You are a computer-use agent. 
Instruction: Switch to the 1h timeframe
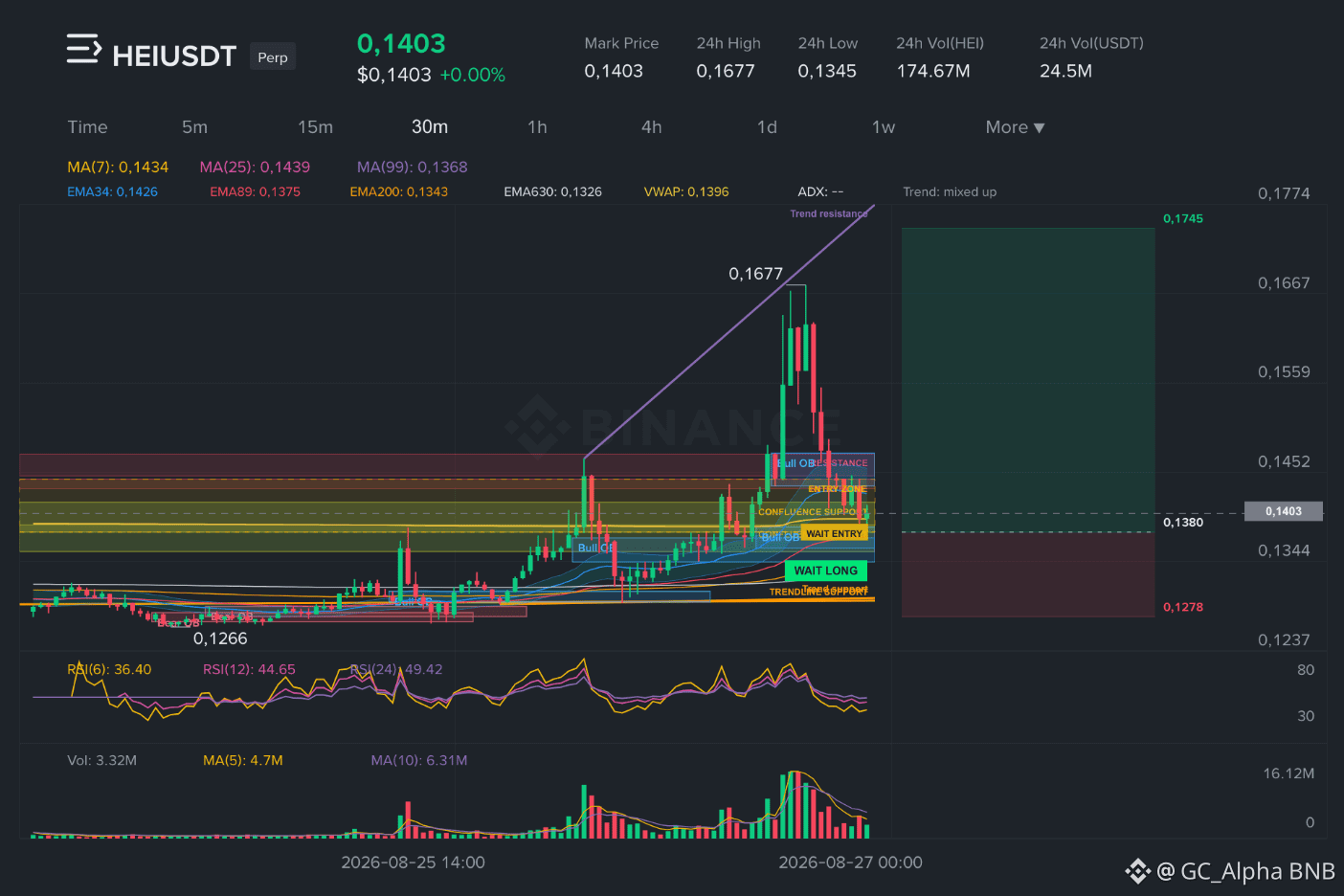pyautogui.click(x=537, y=127)
